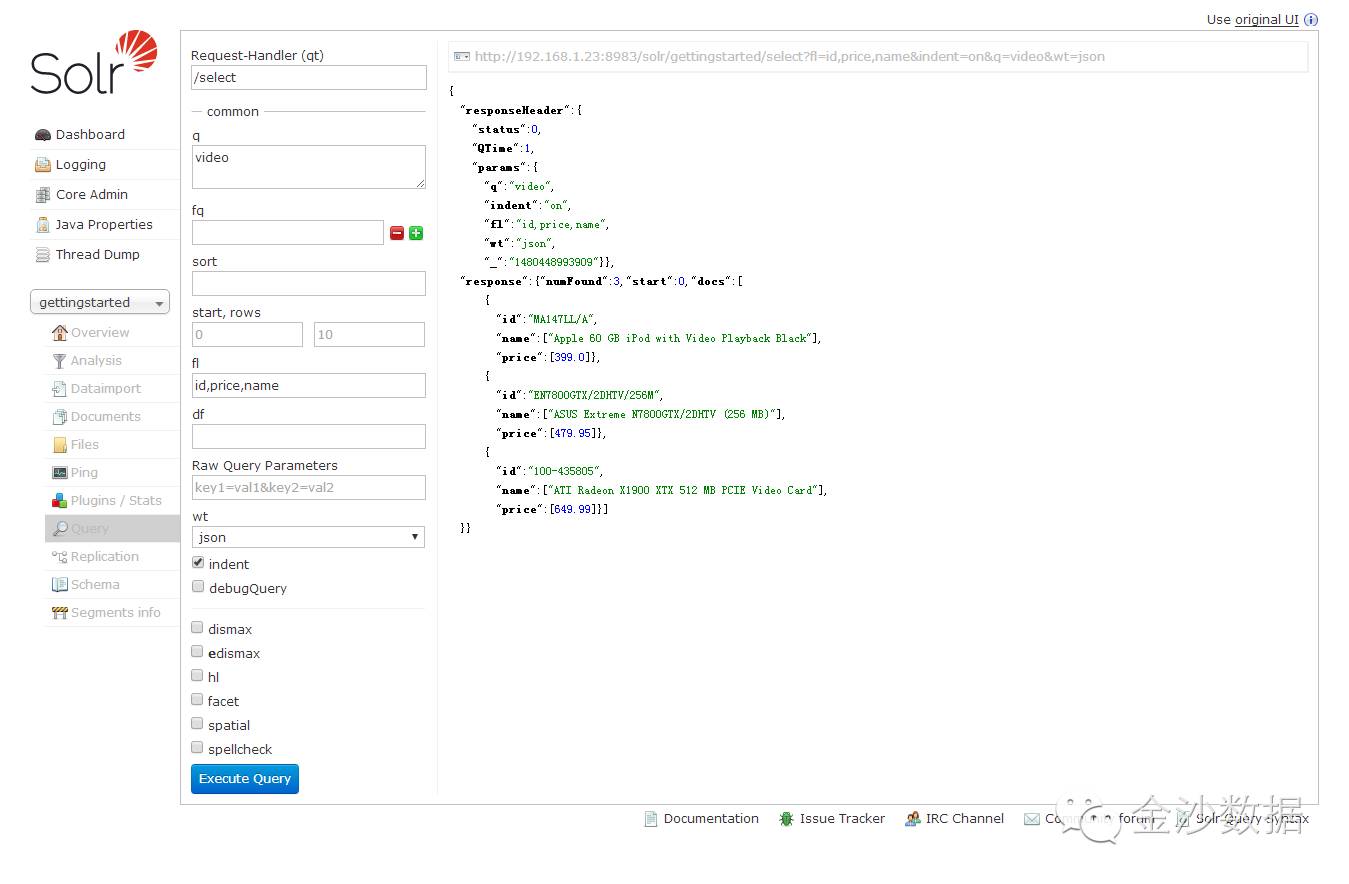Click the Files folder icon
Image resolution: width=1349 pixels, height=884 pixels.
point(60,445)
